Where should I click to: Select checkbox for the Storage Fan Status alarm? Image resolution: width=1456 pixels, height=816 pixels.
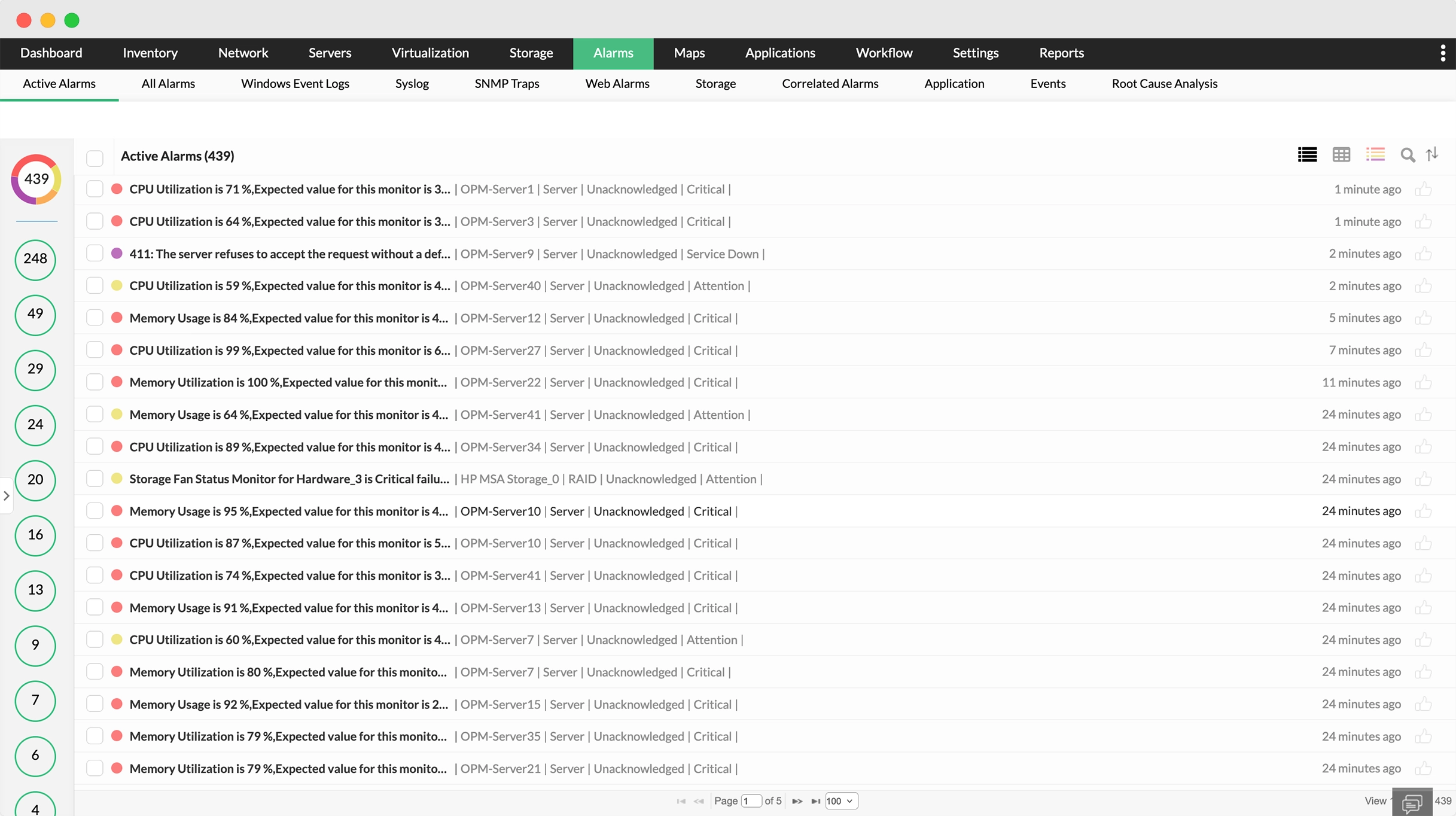[95, 479]
